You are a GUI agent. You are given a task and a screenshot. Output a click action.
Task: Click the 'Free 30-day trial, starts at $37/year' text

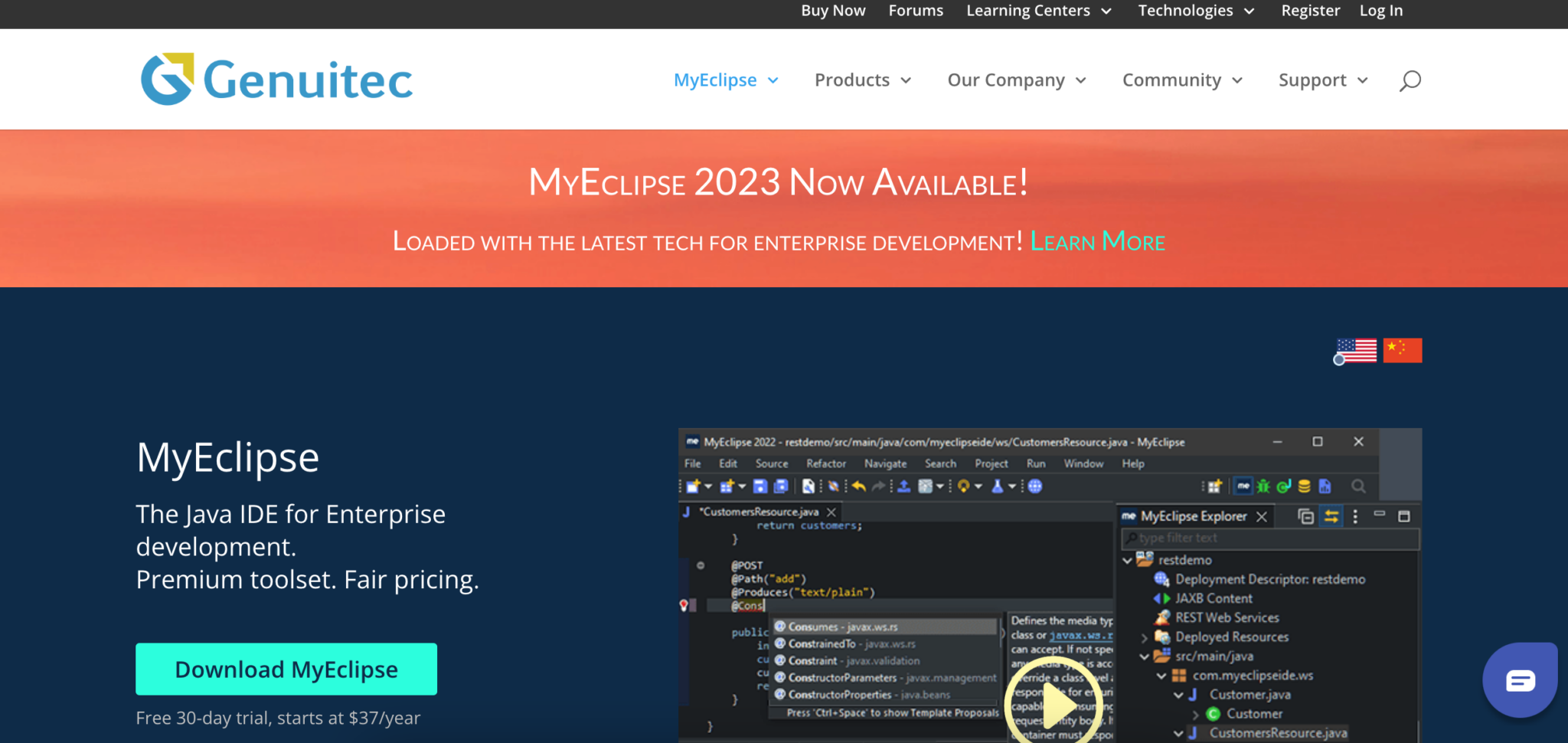(278, 718)
